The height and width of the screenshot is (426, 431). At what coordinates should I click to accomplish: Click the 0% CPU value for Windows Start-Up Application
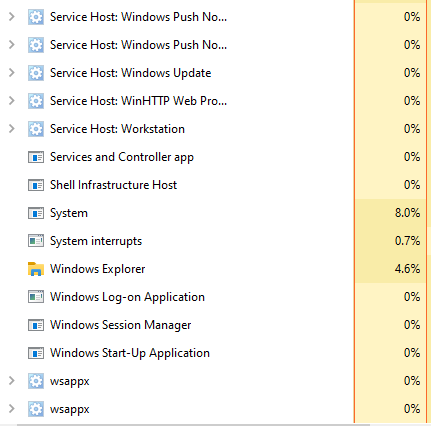click(x=412, y=353)
